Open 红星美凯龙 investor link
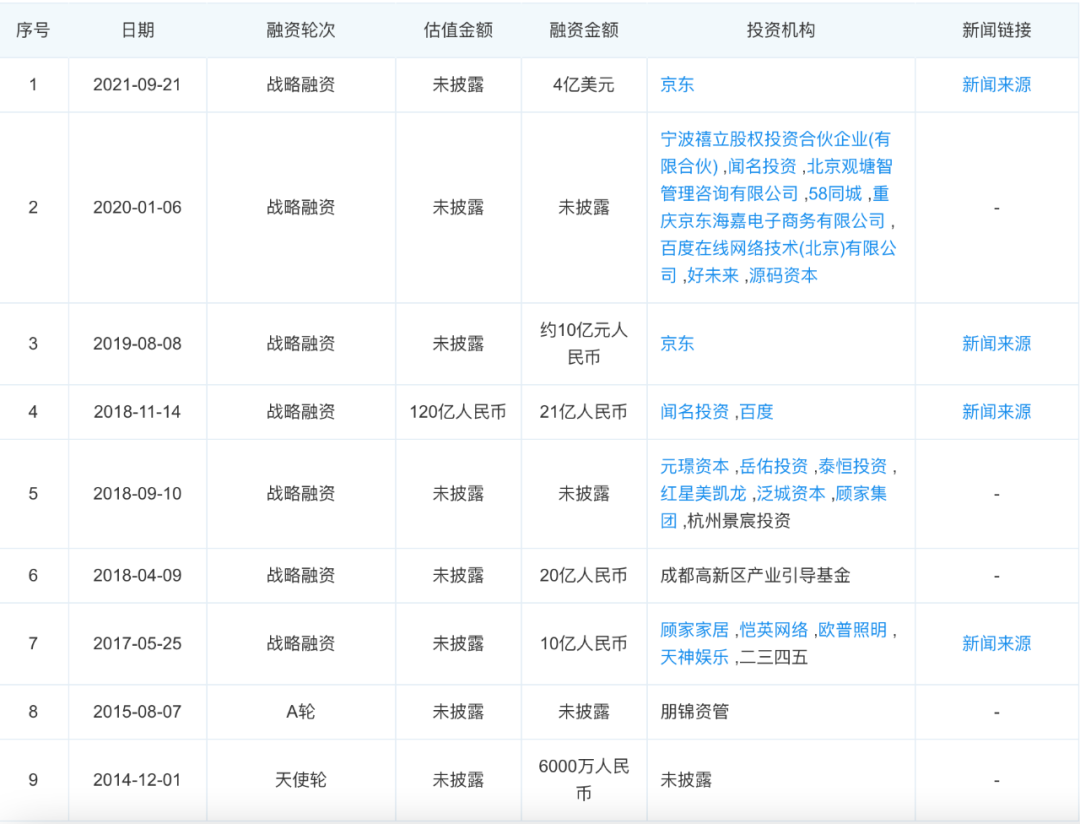This screenshot has width=1080, height=824. pos(695,493)
